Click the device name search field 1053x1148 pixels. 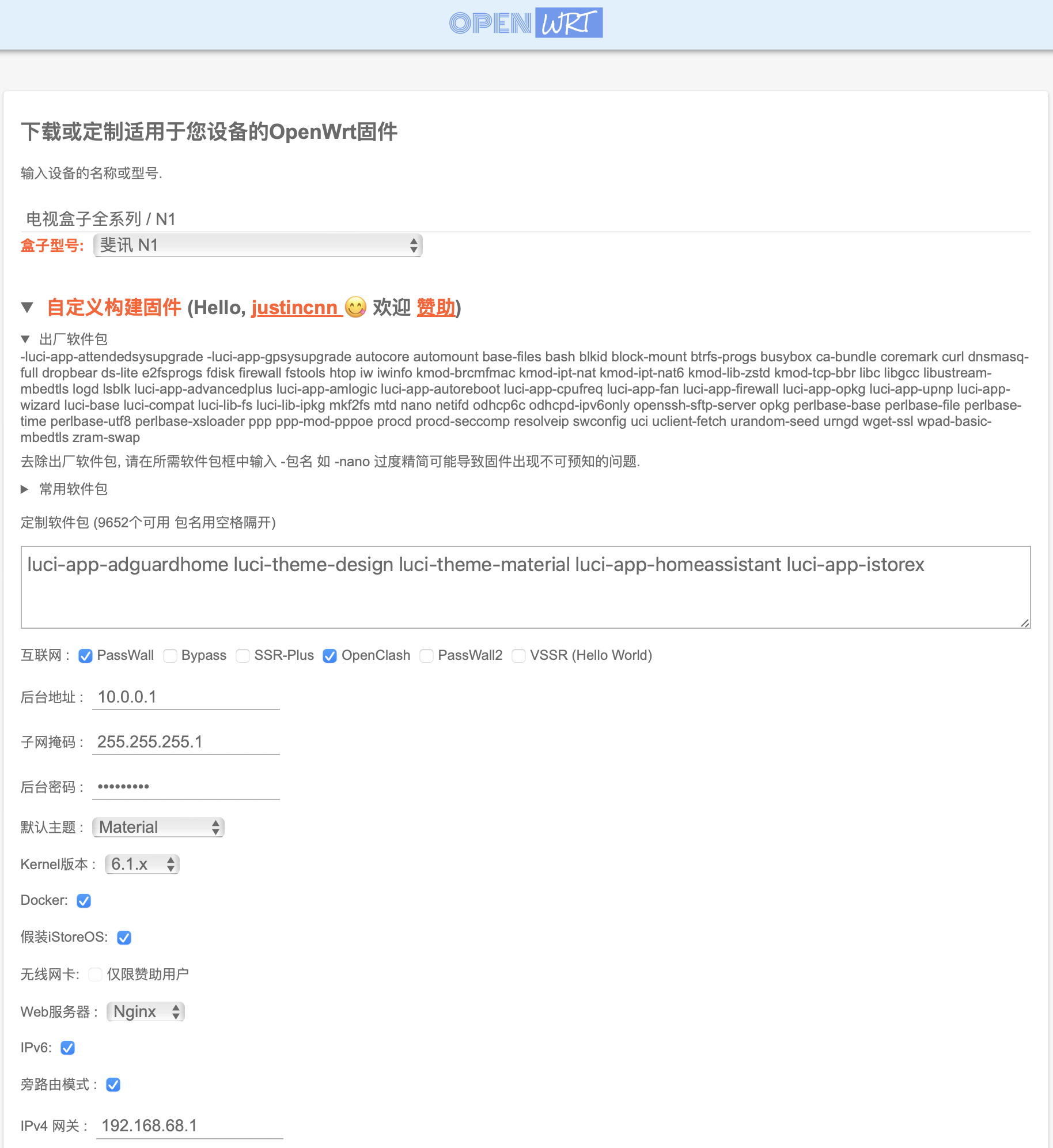coord(525,219)
